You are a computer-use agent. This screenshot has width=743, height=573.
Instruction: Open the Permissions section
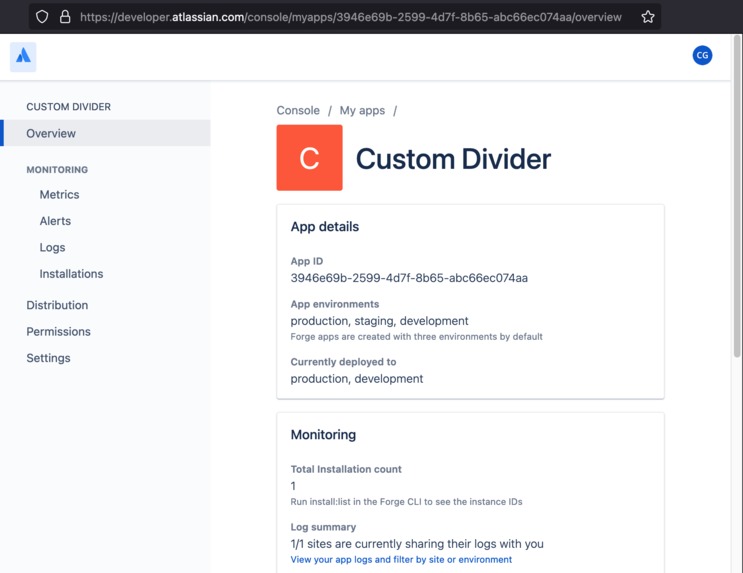point(58,332)
